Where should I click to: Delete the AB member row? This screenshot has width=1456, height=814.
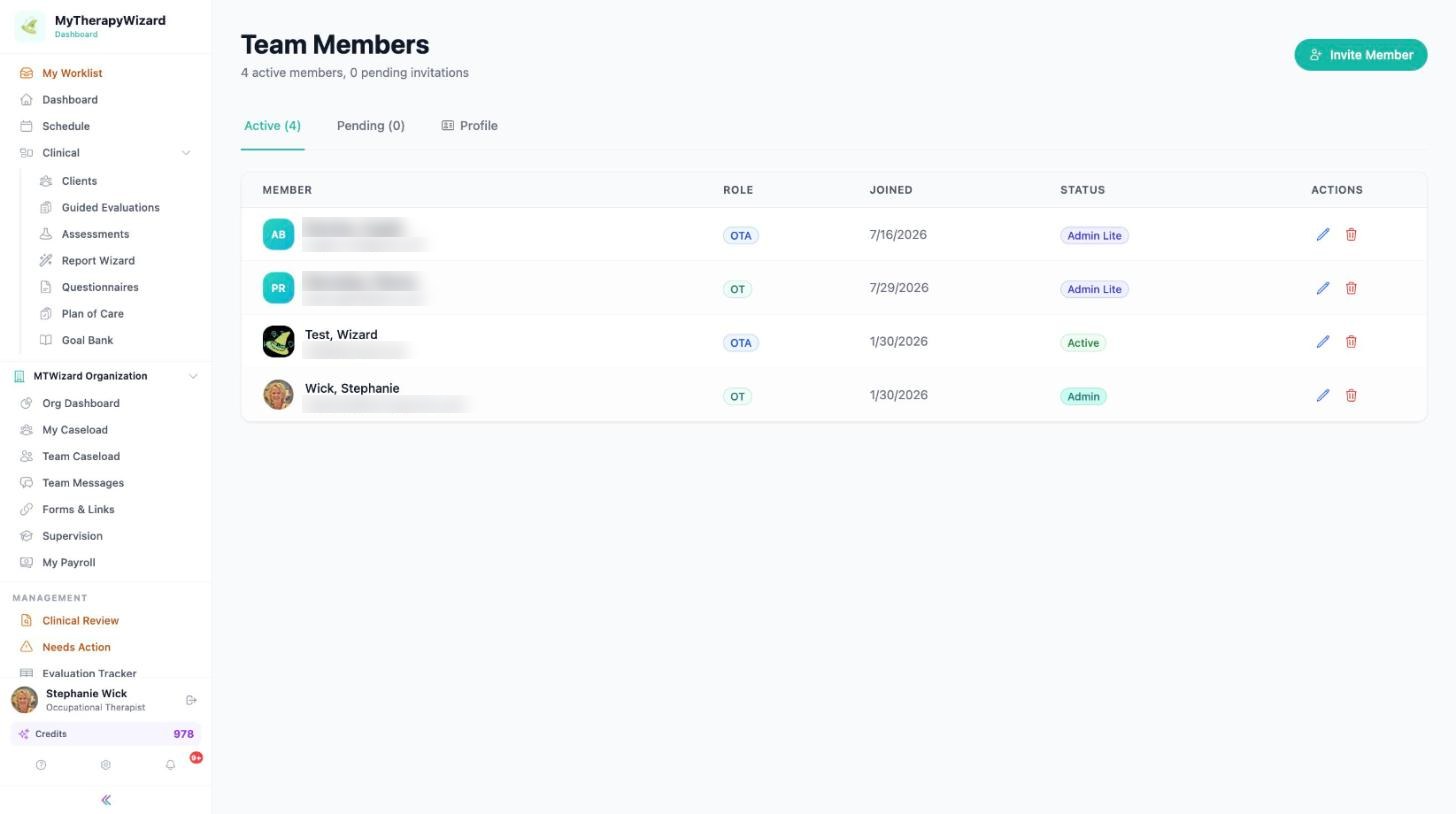[1351, 234]
